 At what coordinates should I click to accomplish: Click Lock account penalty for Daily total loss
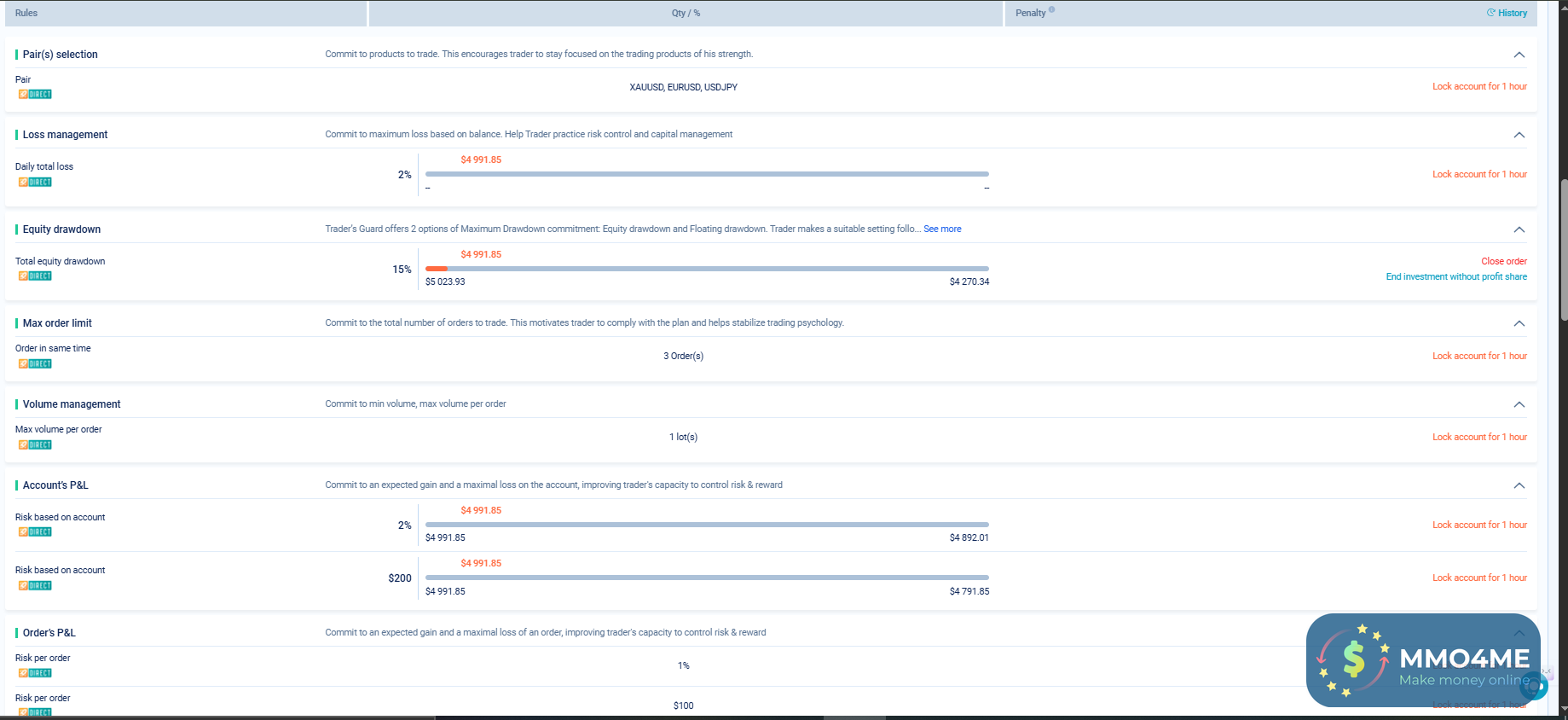pos(1479,174)
